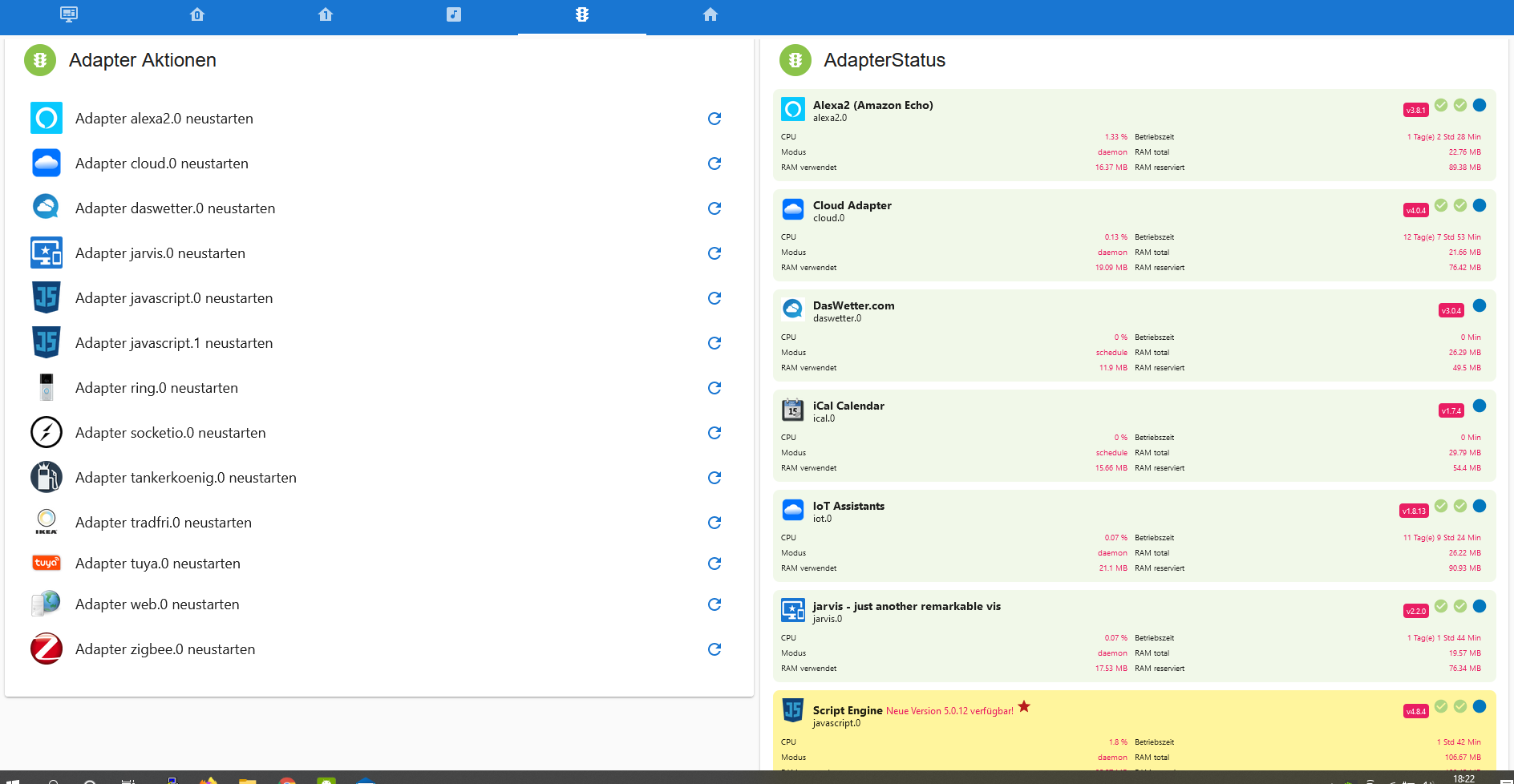Restart adapter tradfri.0 via refresh icon

pos(714,523)
